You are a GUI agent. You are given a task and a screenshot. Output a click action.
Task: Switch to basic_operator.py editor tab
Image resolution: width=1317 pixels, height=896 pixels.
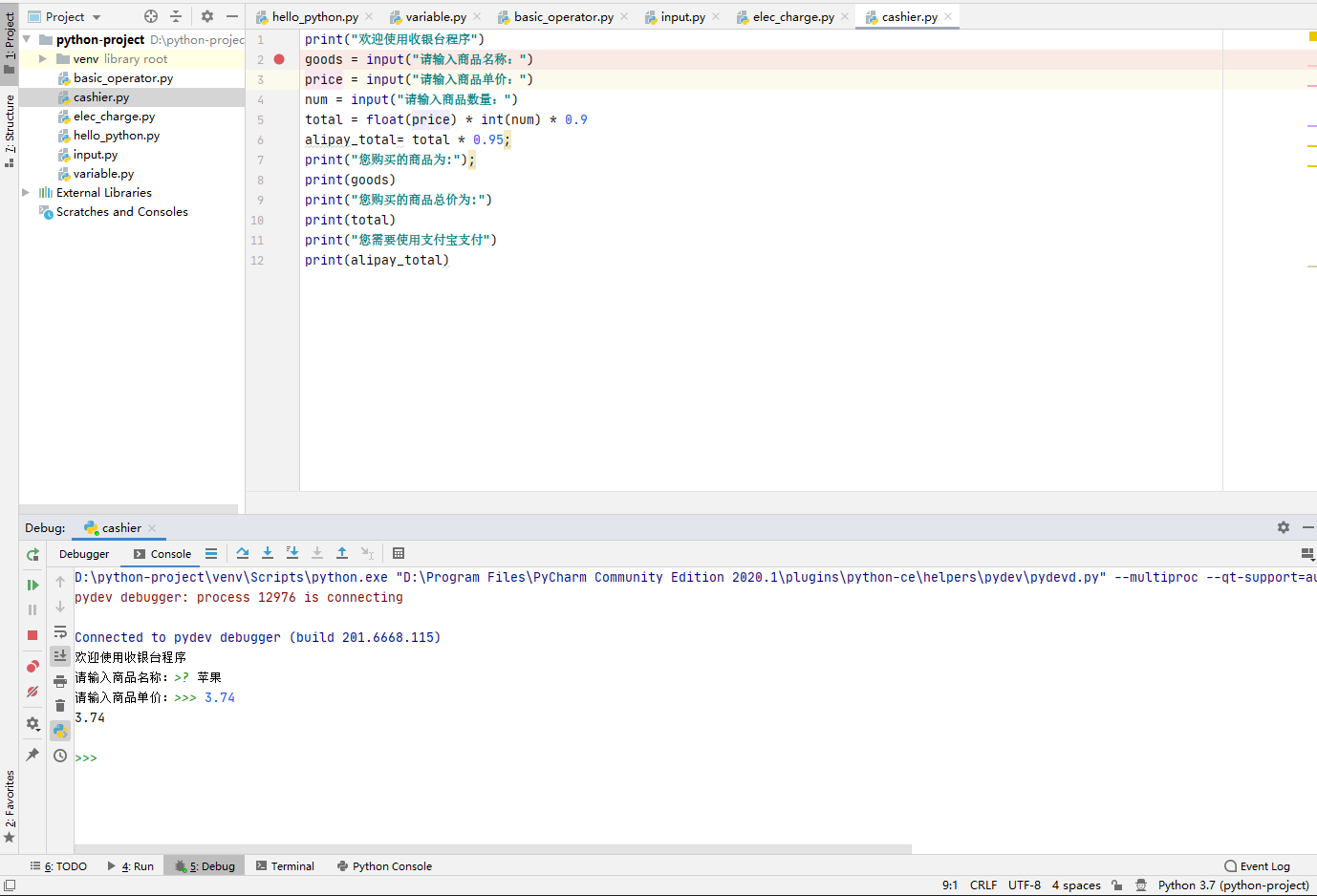tap(564, 17)
